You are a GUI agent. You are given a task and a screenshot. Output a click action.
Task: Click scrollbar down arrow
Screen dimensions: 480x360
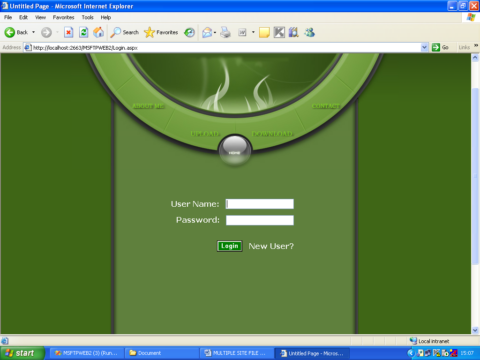475,330
